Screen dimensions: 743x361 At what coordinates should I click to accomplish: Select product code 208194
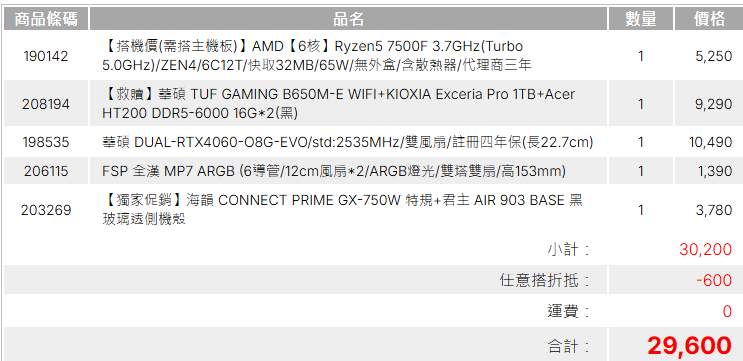[46, 104]
